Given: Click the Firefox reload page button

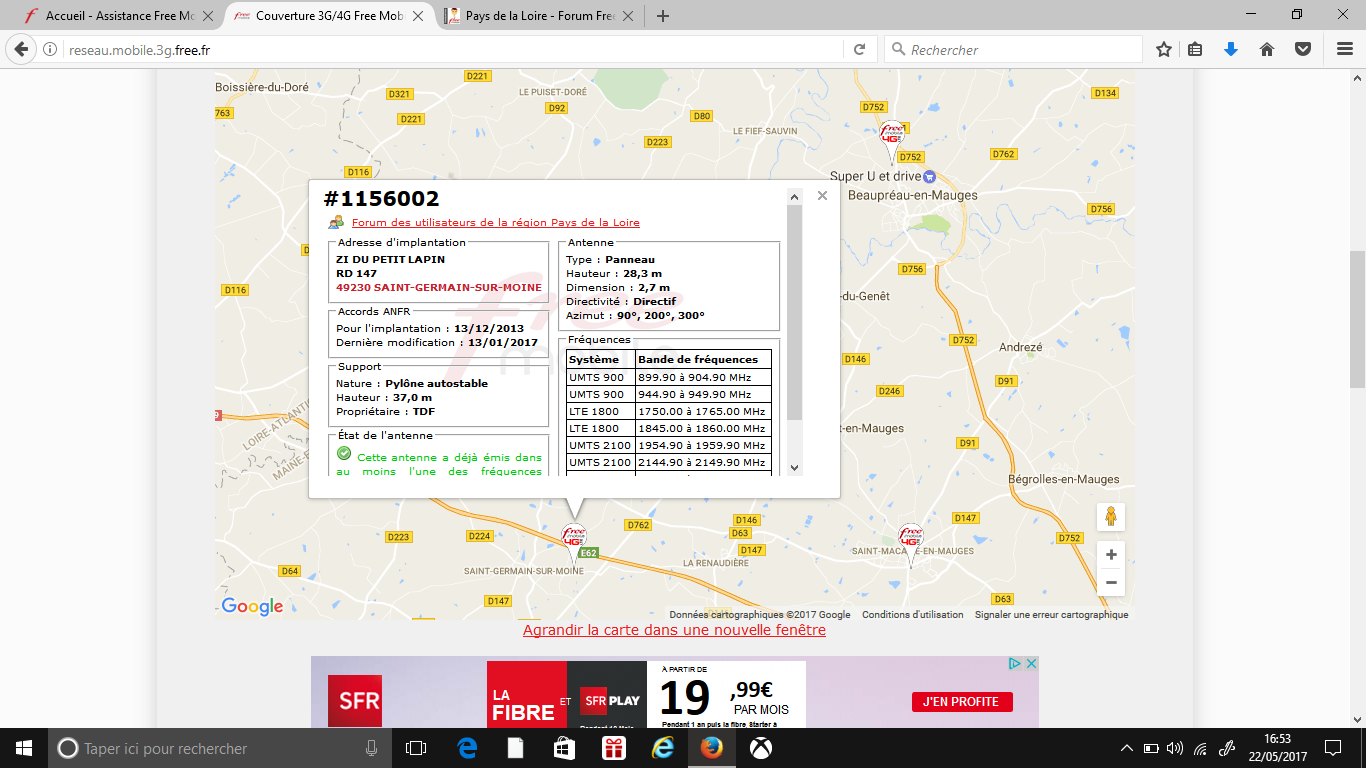Looking at the screenshot, I should [859, 49].
